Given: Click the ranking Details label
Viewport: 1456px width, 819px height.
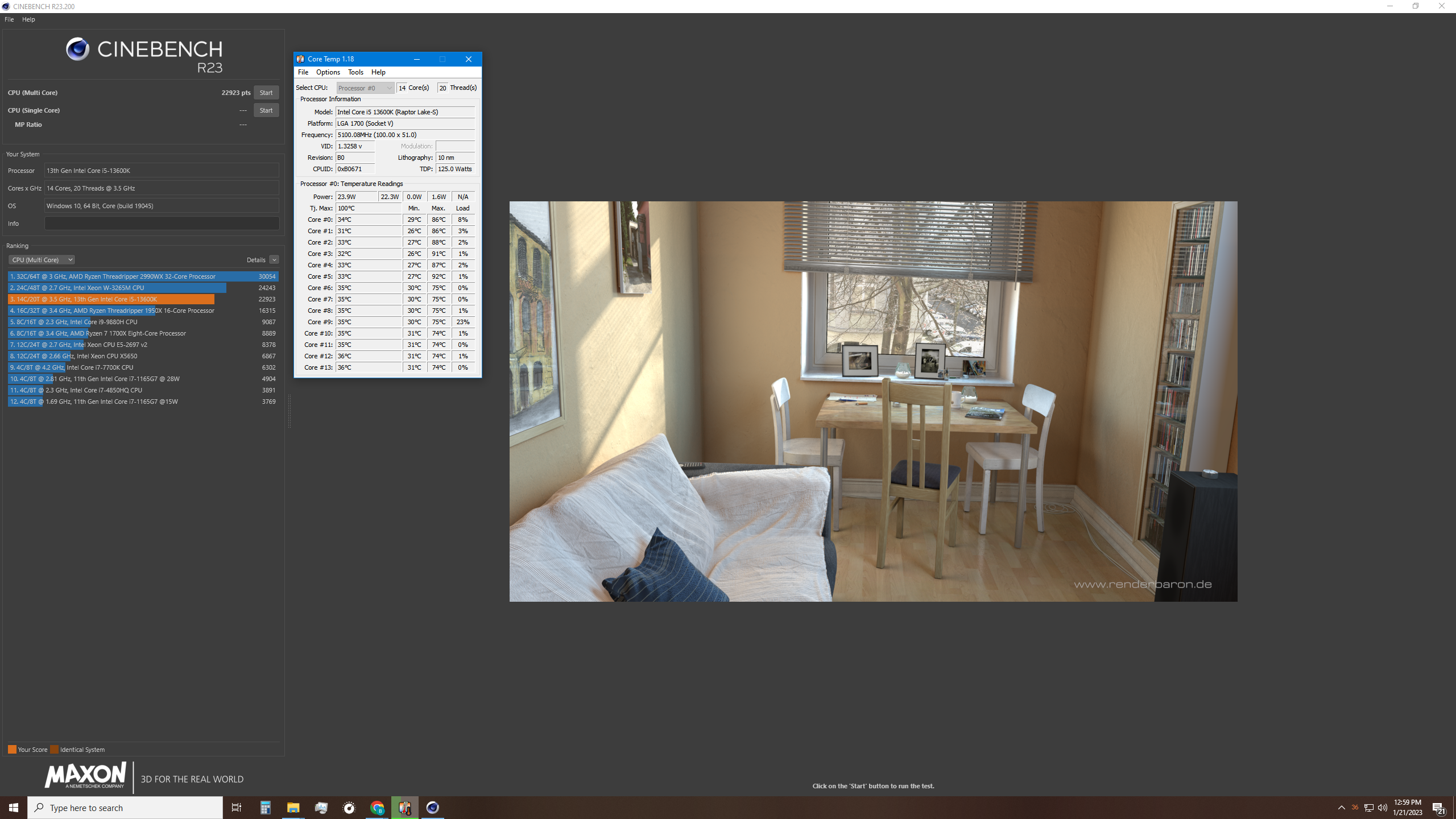Looking at the screenshot, I should pyautogui.click(x=256, y=260).
